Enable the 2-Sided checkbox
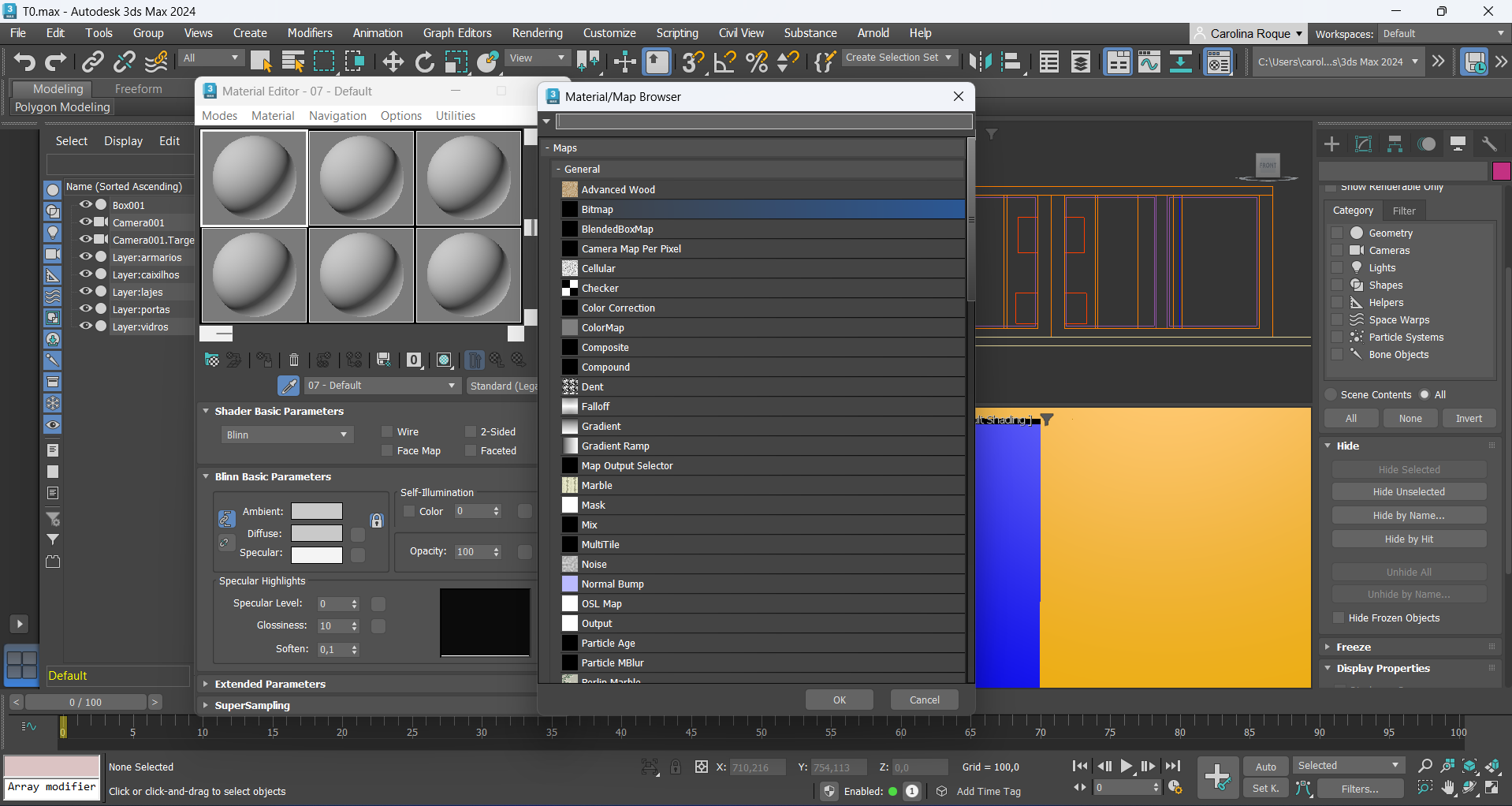The height and width of the screenshot is (806, 1512). point(471,431)
